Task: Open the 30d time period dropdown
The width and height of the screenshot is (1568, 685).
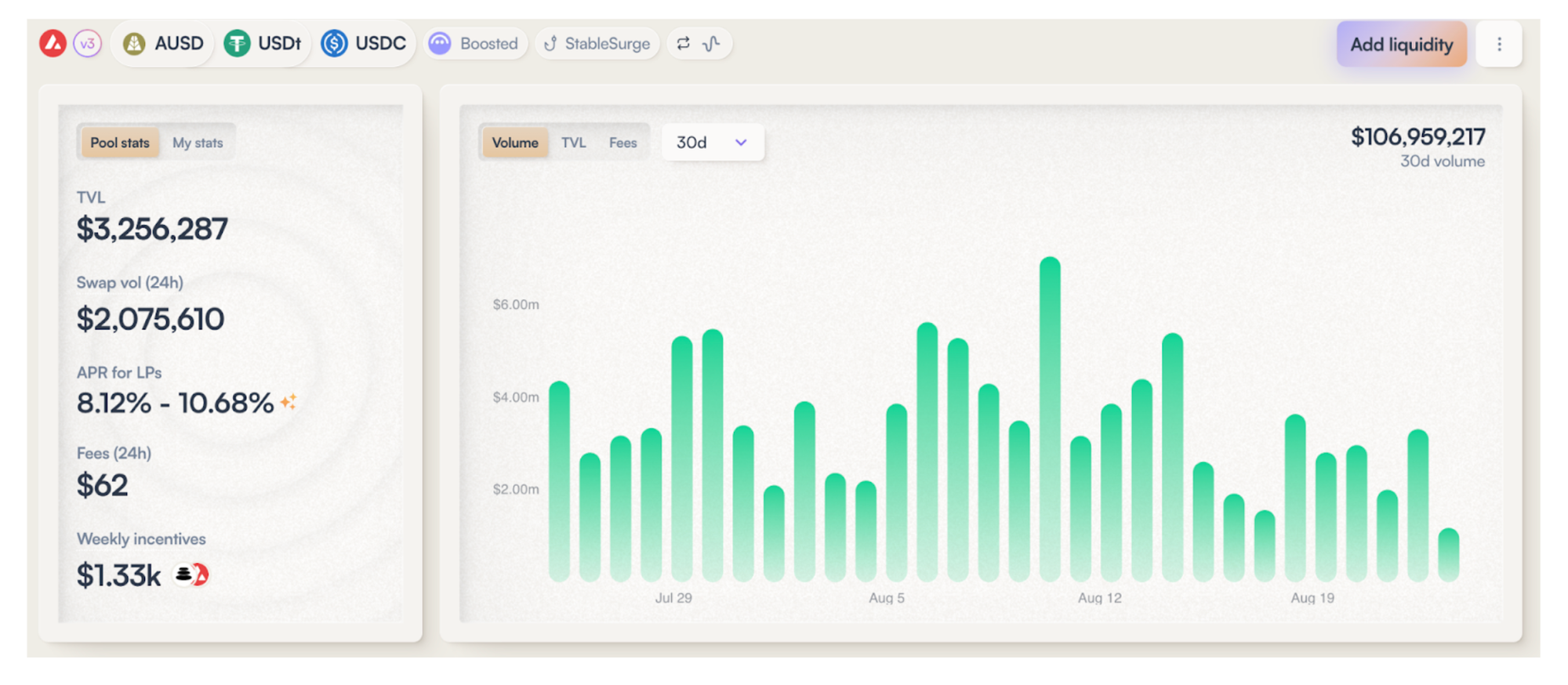Action: pyautogui.click(x=712, y=143)
